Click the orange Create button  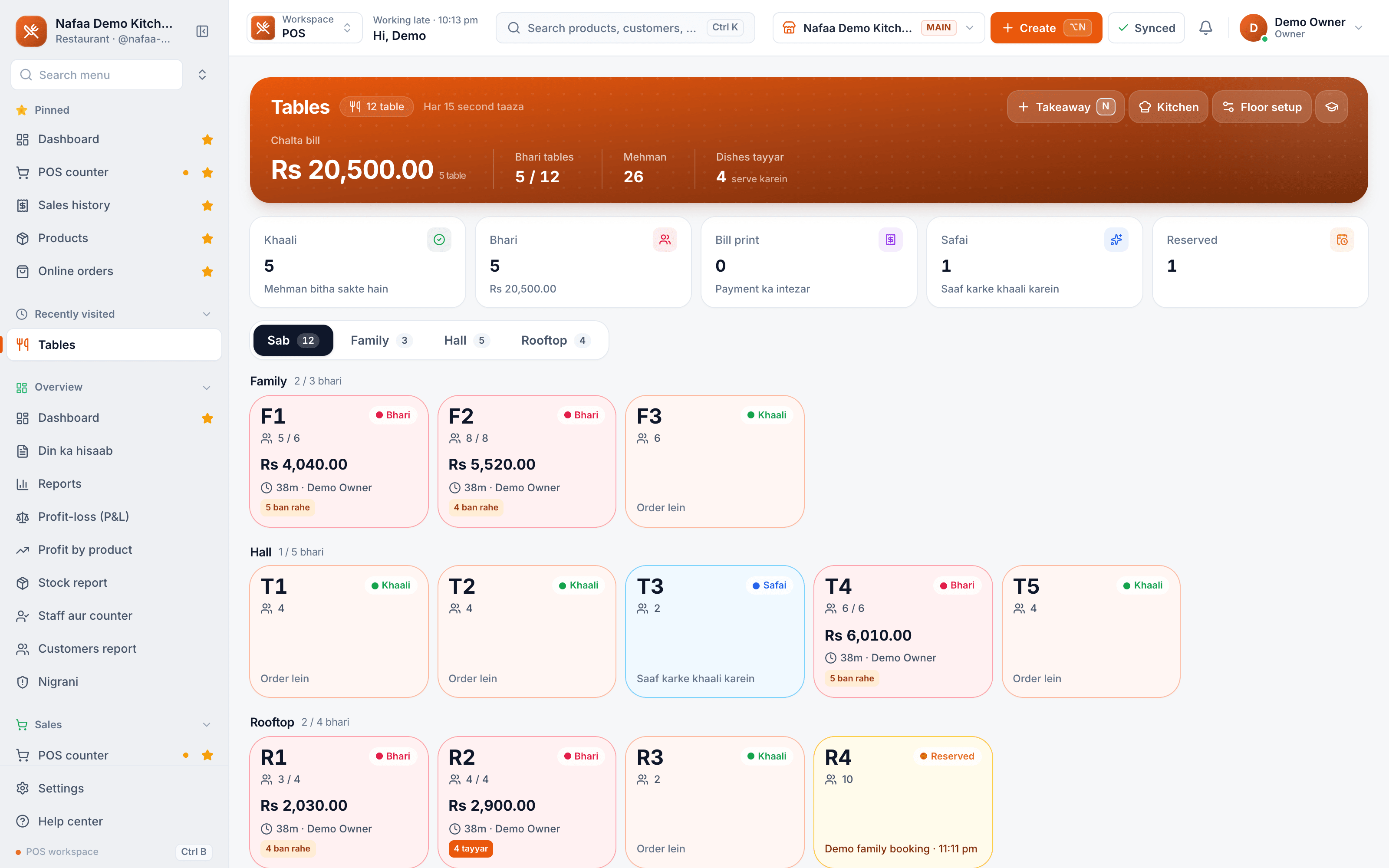click(x=1046, y=27)
